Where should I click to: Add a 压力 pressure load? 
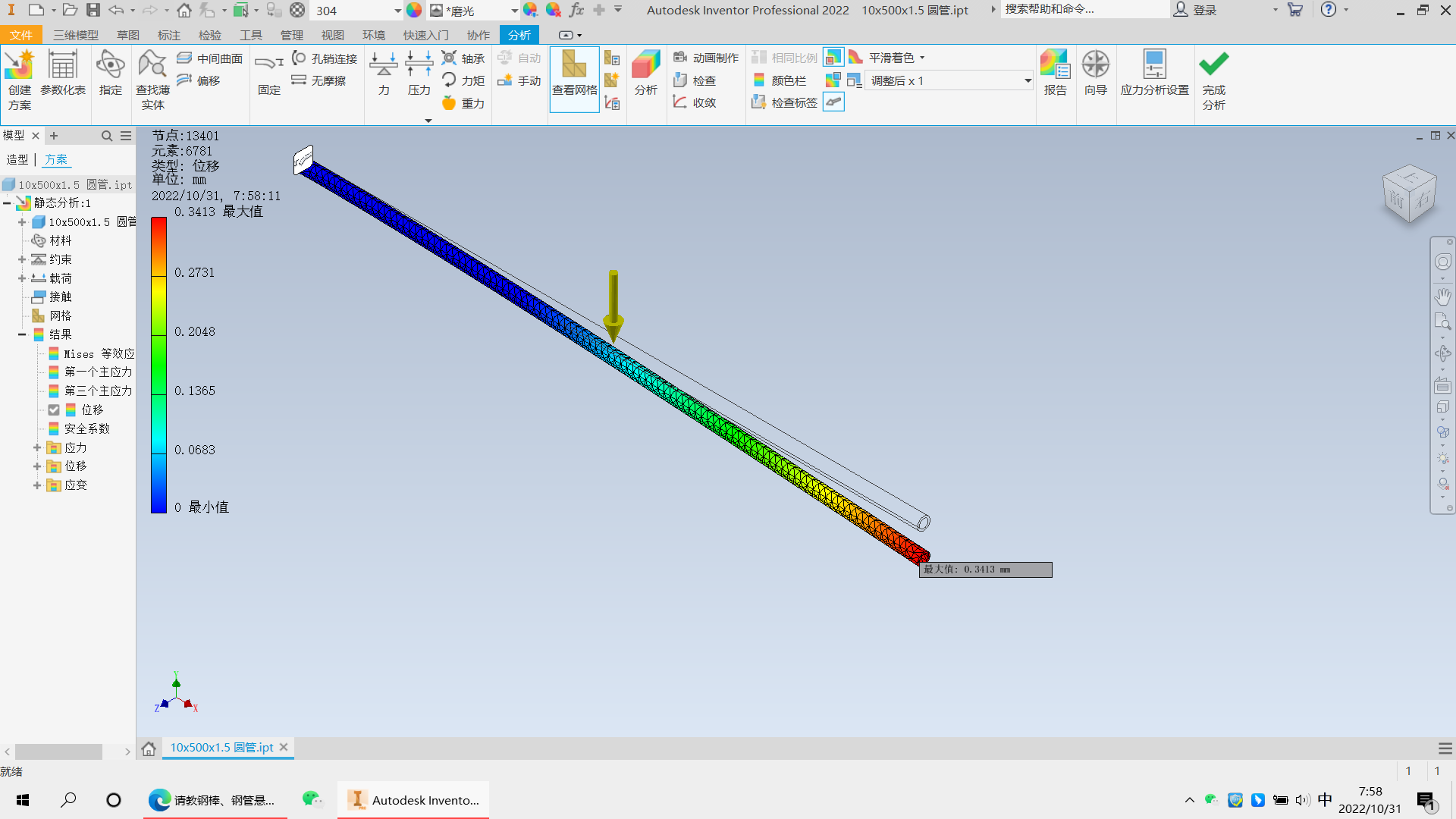(419, 74)
